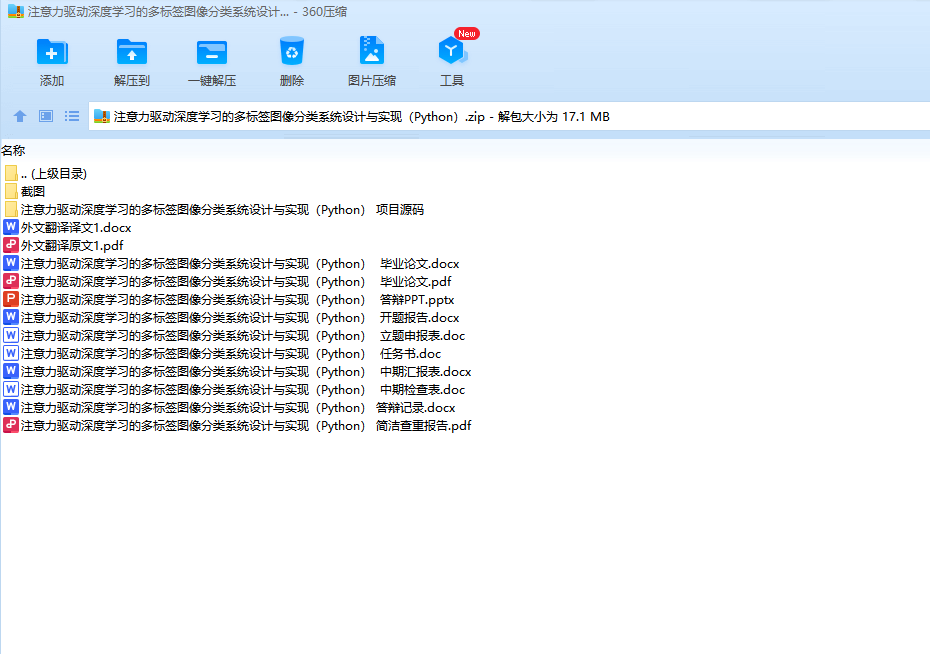
Task: Select the 截图 folder
Action: (24, 191)
